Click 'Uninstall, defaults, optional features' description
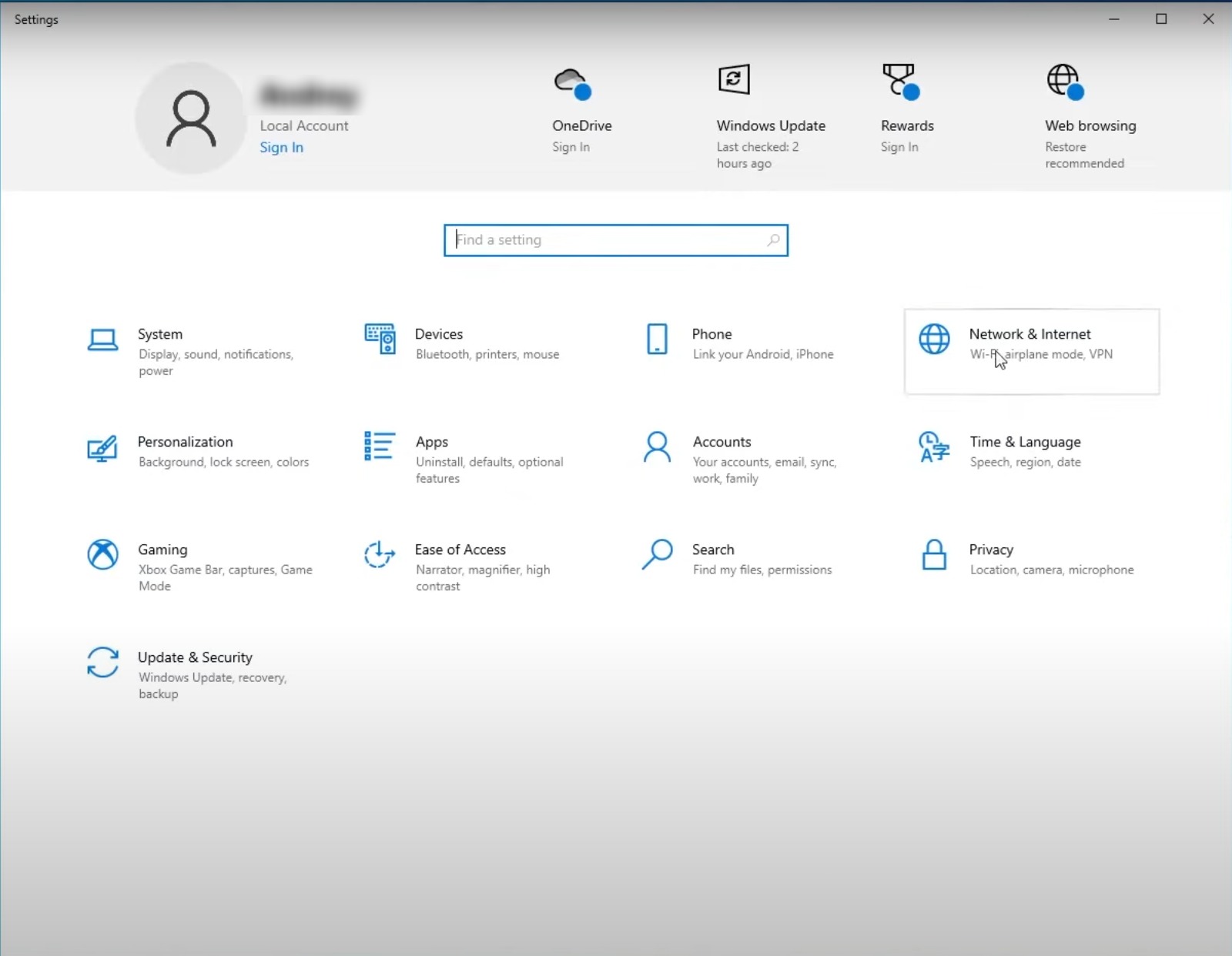 tap(490, 470)
